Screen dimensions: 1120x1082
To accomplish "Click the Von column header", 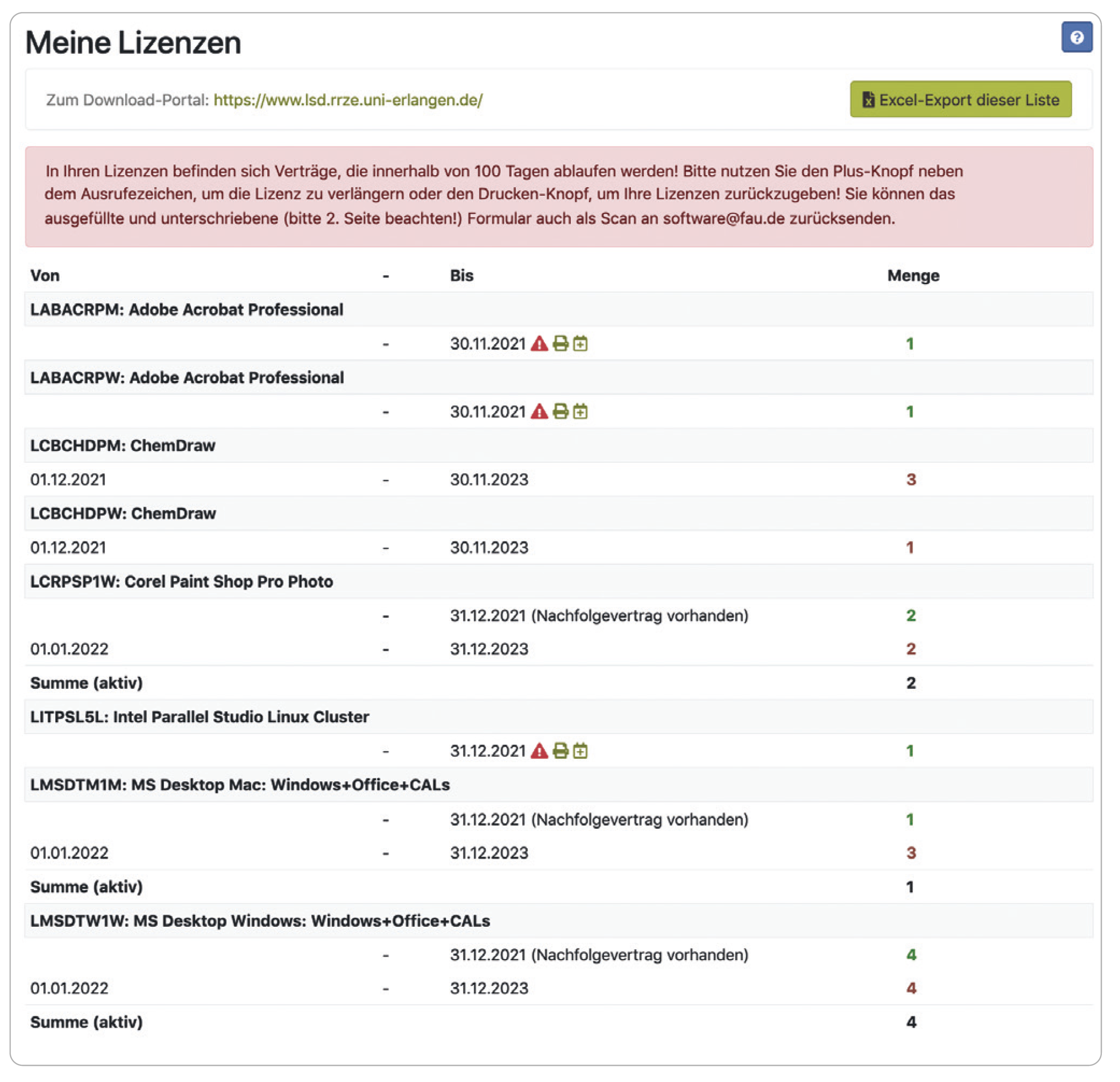I will pos(45,276).
